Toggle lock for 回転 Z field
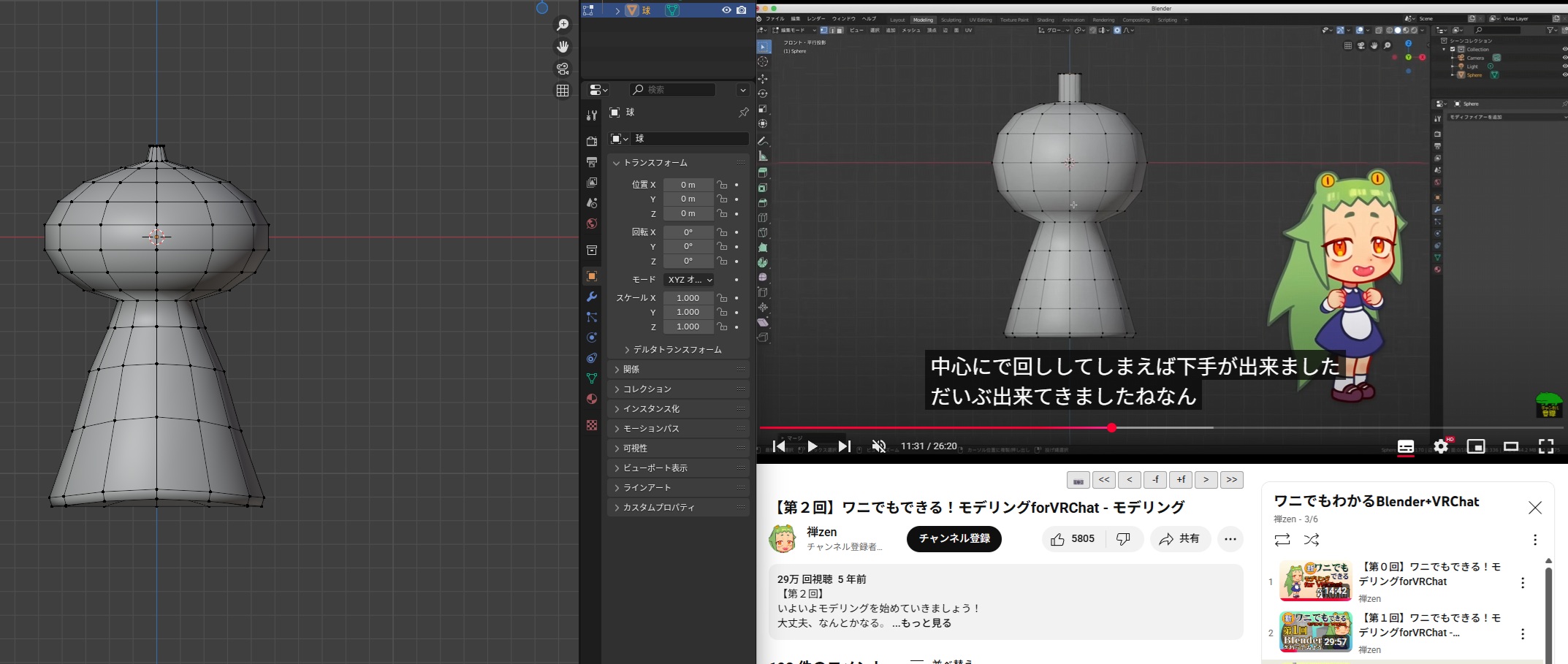This screenshot has height=664, width=1568. coord(722,261)
